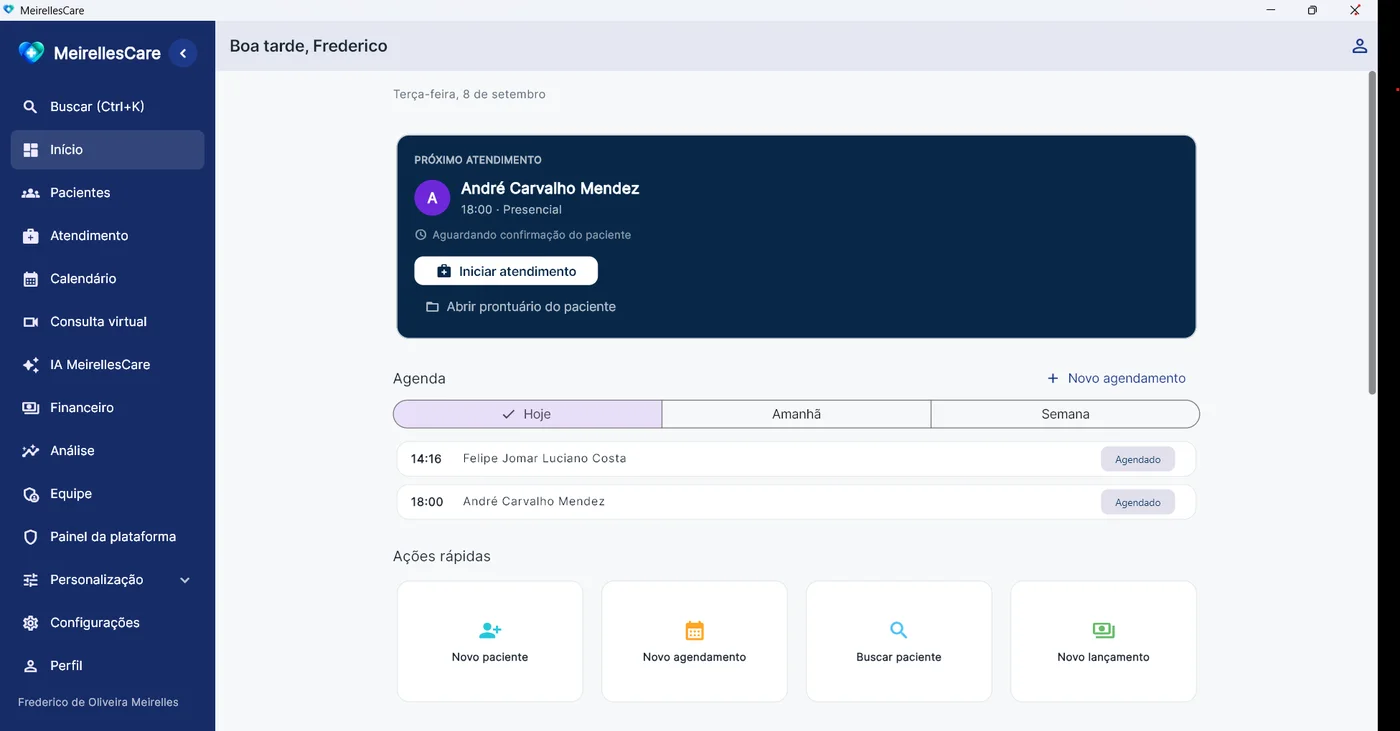Switch the agenda to Semana view
The width and height of the screenshot is (1400, 731).
click(1065, 414)
